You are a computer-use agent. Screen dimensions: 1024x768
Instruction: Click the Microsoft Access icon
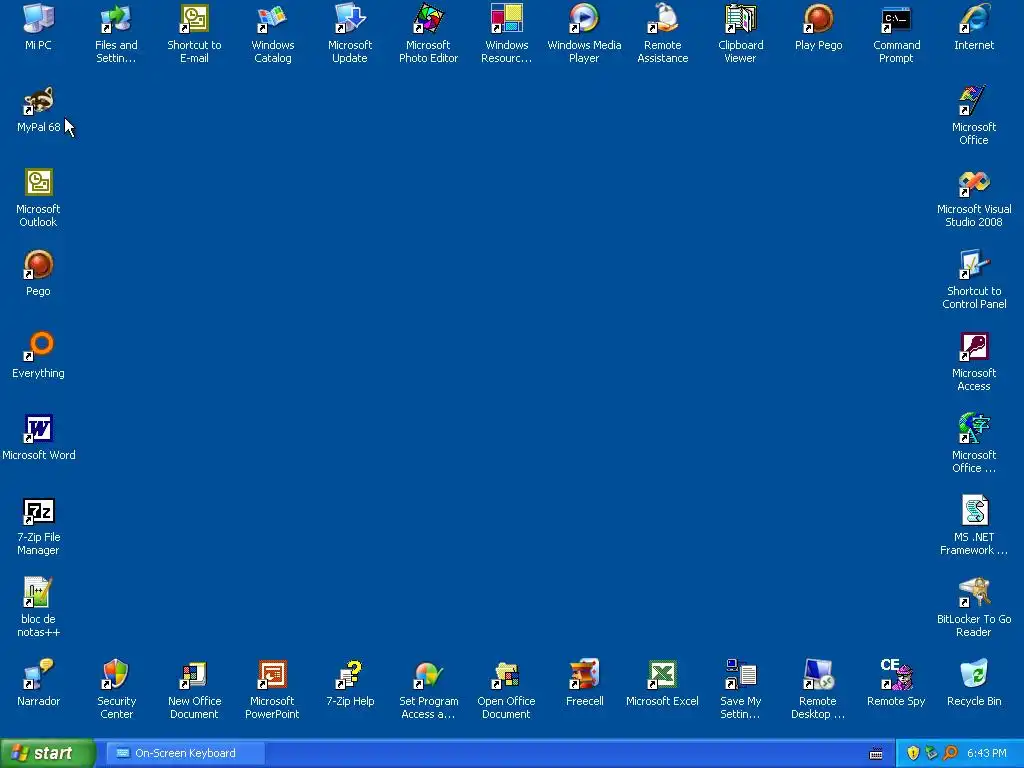(x=974, y=347)
